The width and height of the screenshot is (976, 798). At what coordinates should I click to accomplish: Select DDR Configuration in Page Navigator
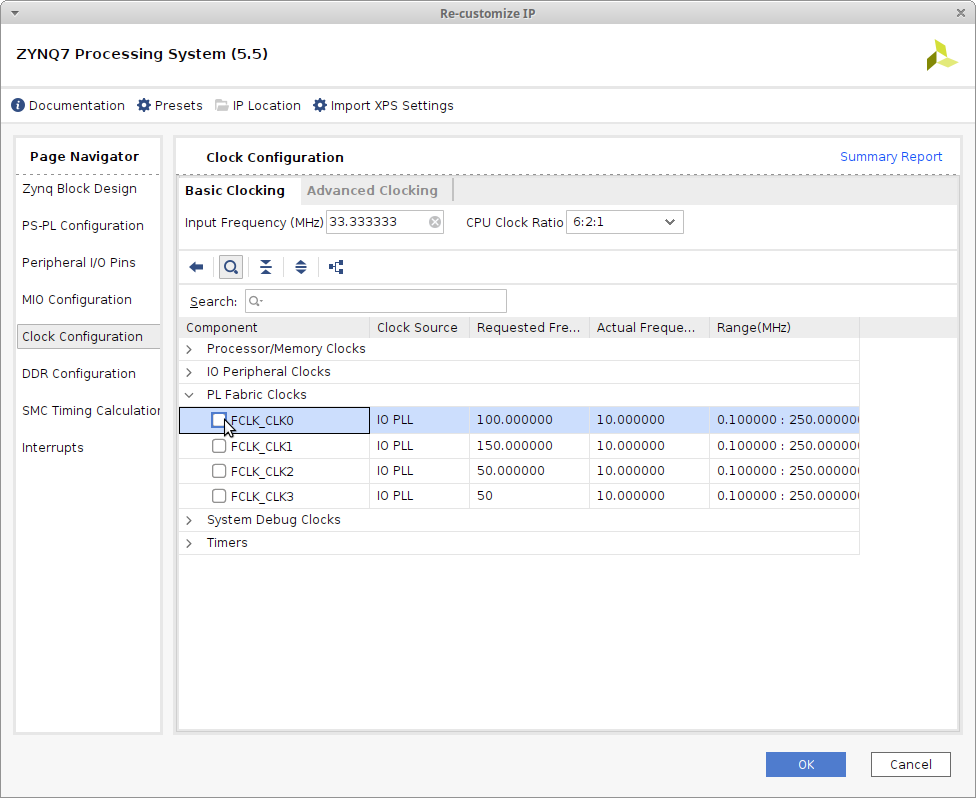click(x=79, y=373)
